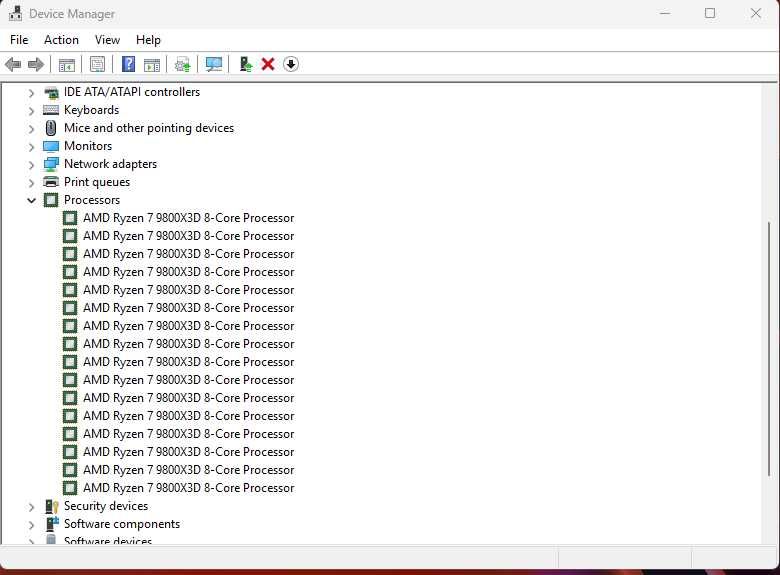Expand IDE ATA/ATAPI controllers node
Viewport: 780px width, 575px height.
31,93
